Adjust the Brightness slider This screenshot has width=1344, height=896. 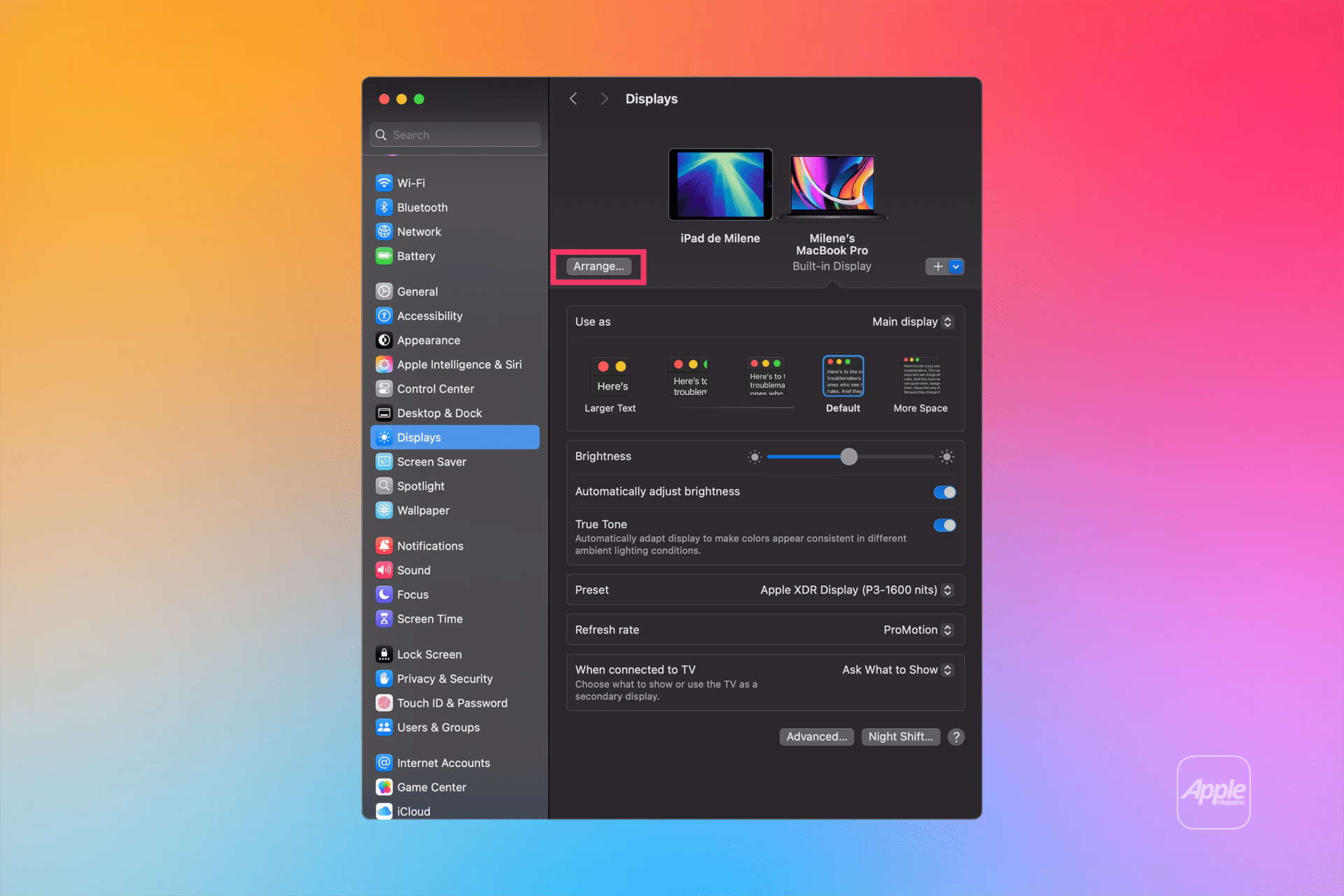tap(850, 457)
